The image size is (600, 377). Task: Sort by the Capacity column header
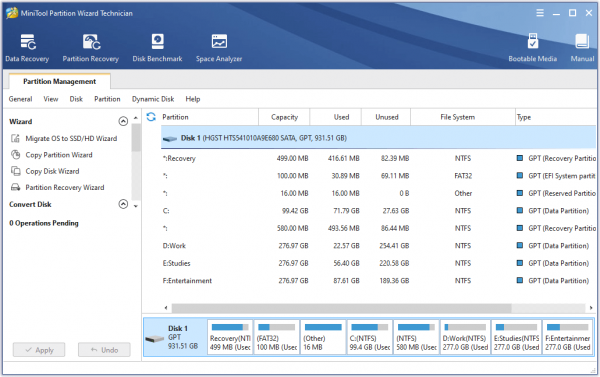[284, 117]
